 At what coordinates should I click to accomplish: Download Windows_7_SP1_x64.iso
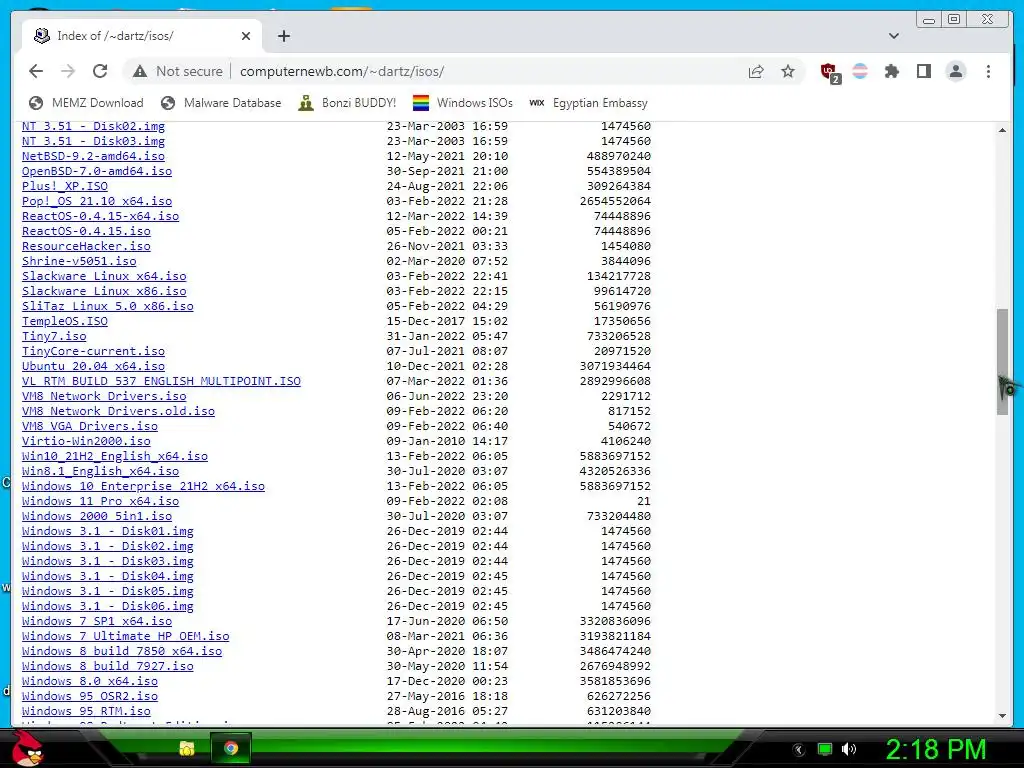tap(97, 622)
